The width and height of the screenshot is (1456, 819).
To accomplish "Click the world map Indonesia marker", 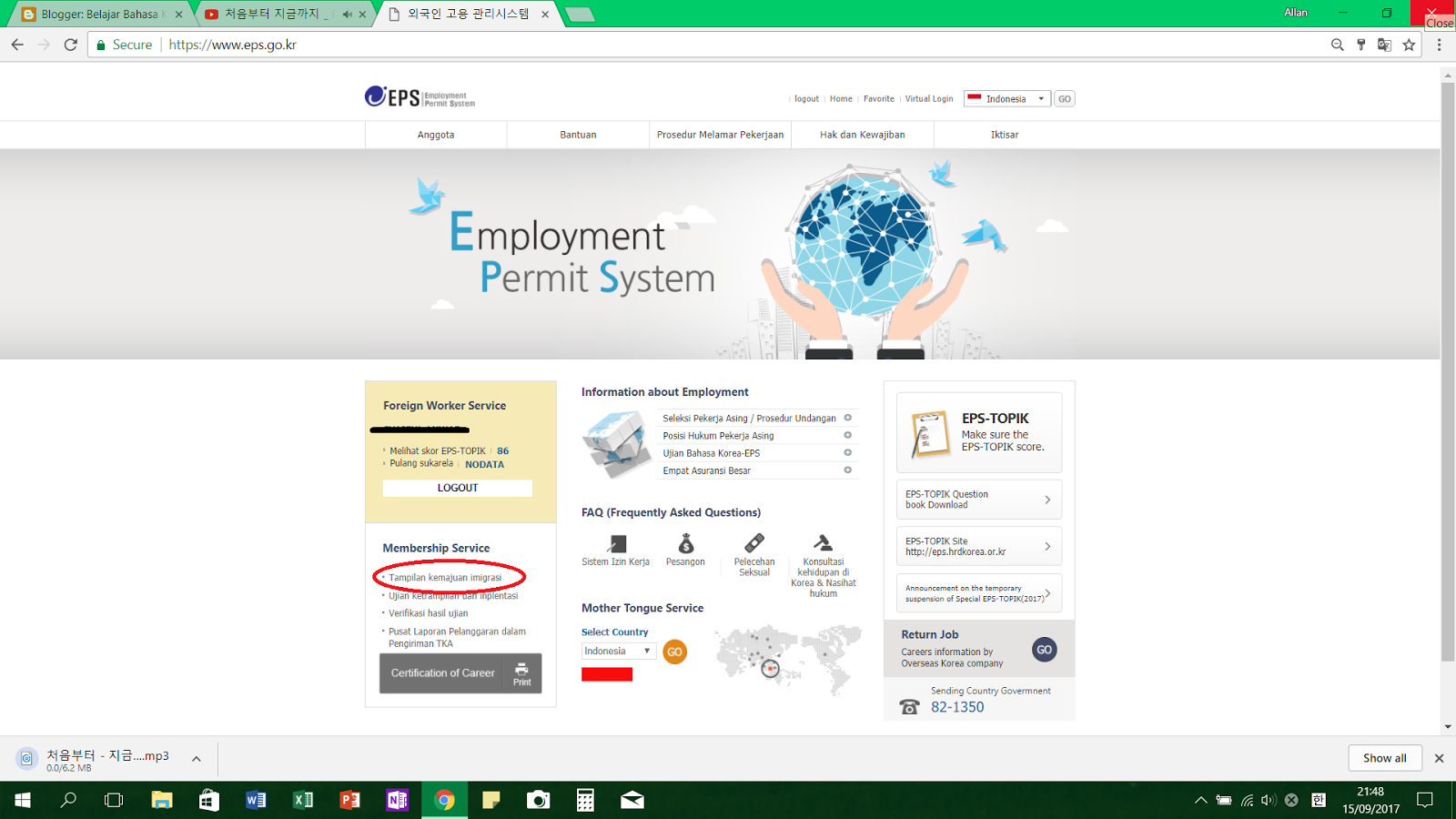I will click(x=770, y=670).
